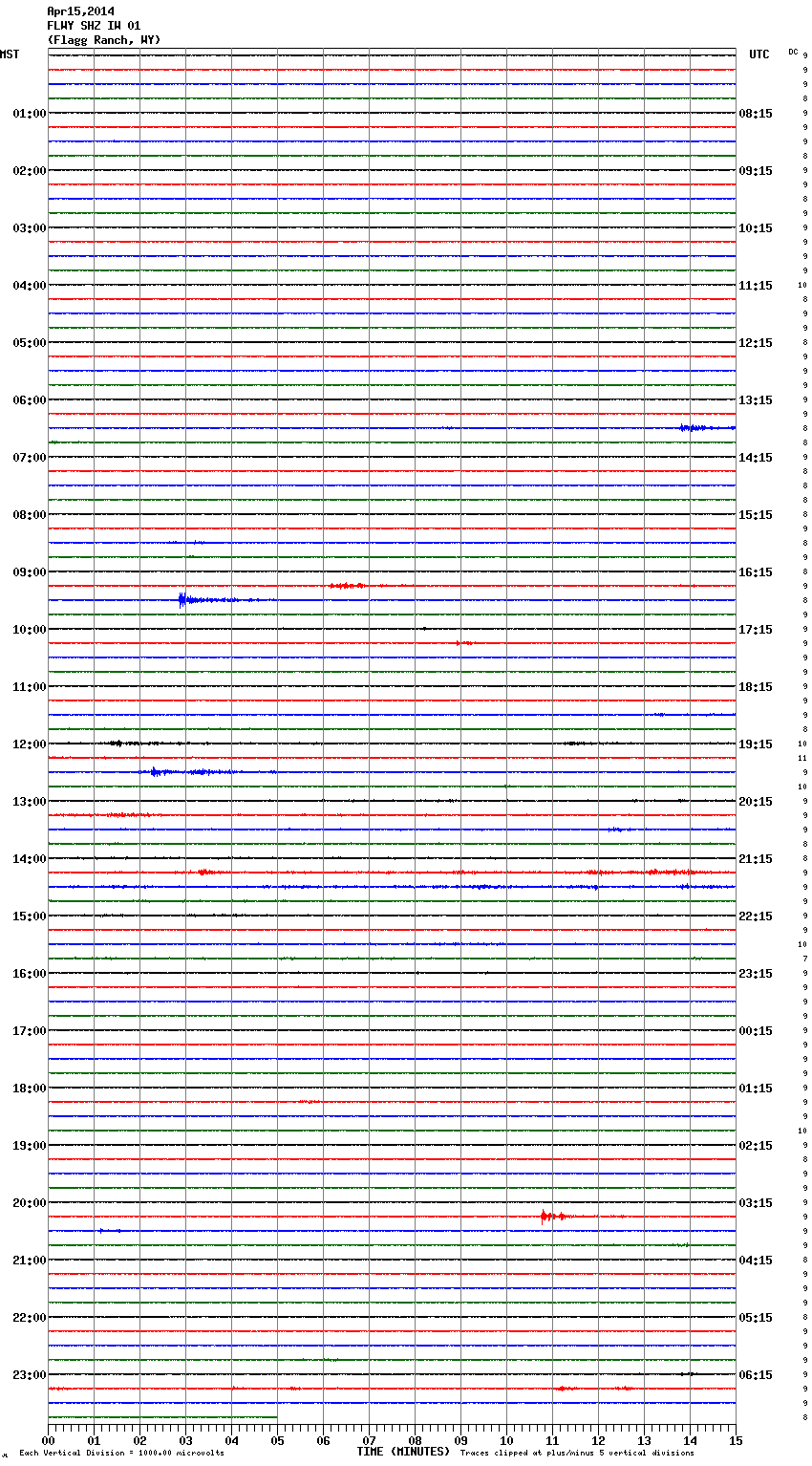Click the 04:15 UTC time label
Viewport: 812px width, 1466px height.
pos(756,1261)
